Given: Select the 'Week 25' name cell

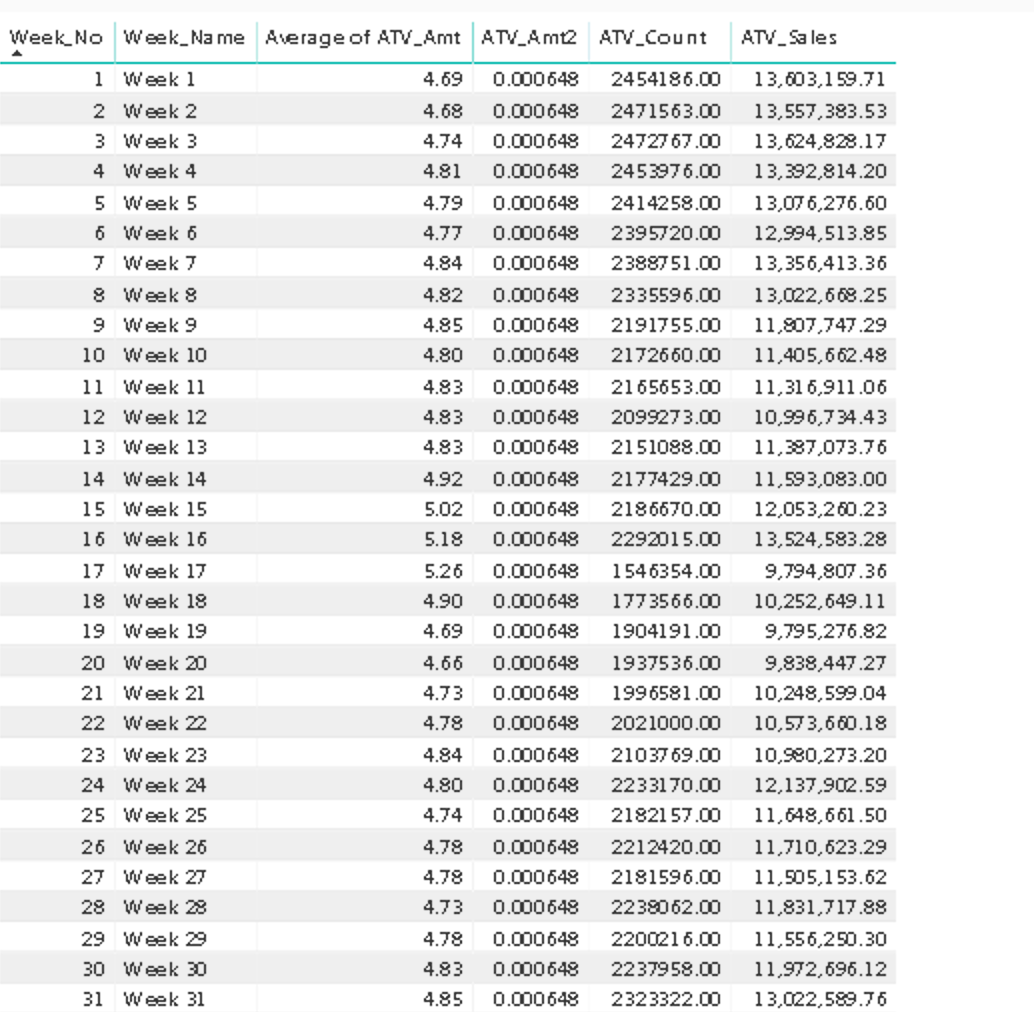Looking at the screenshot, I should (165, 816).
